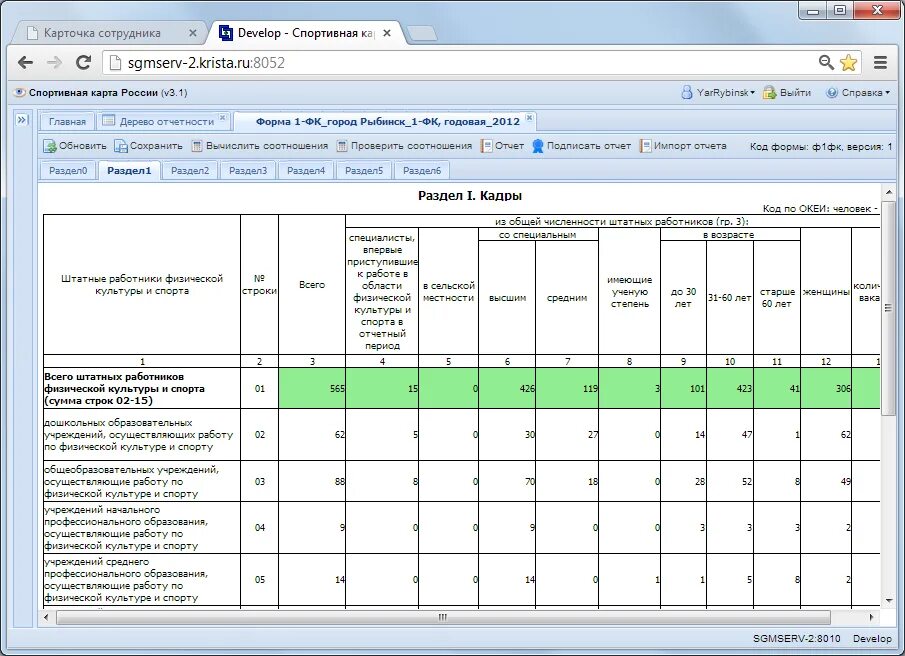The image size is (905, 656).
Task: Expand the collapsed left side panel
Action: point(22,119)
